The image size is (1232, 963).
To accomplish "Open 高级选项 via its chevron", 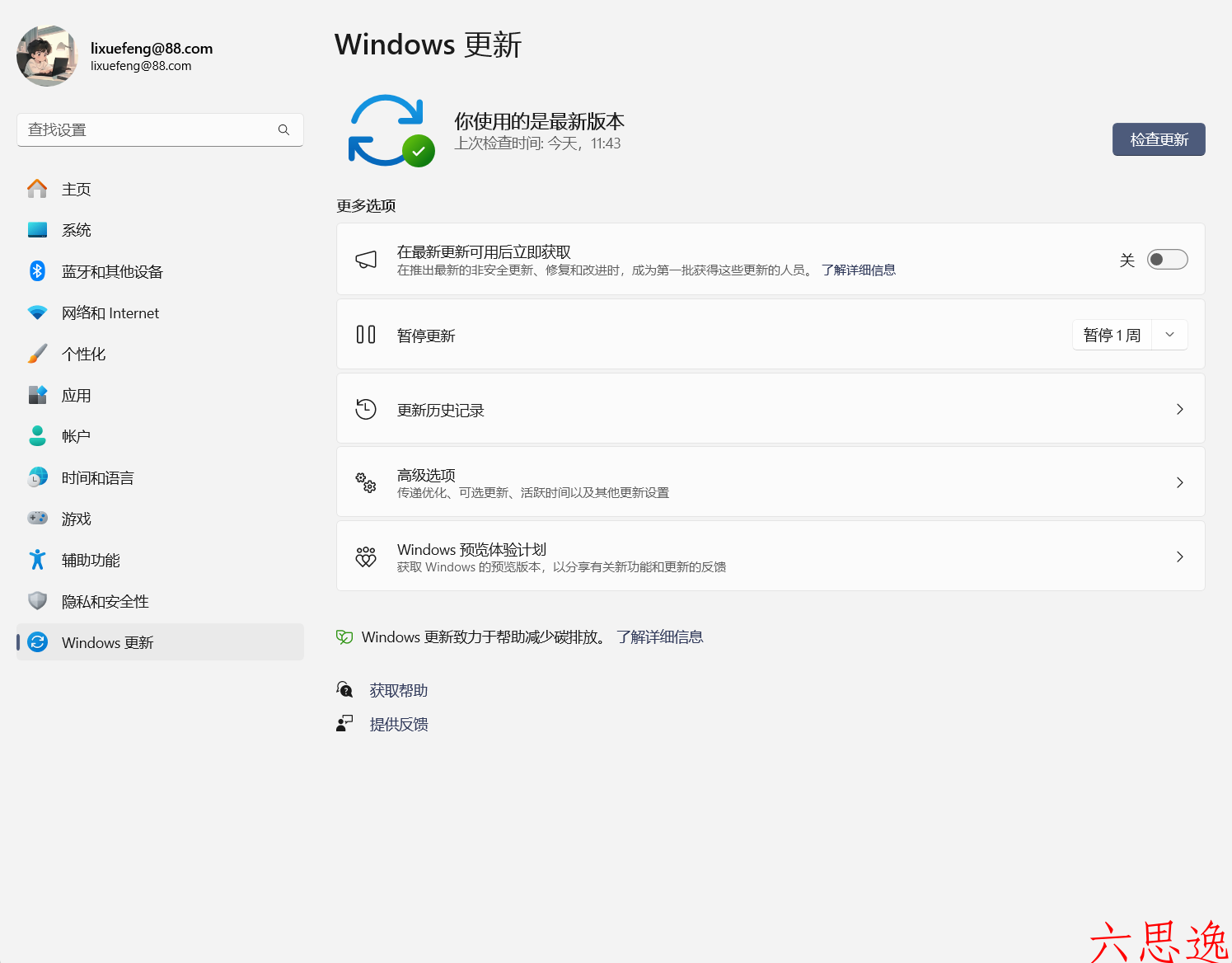I will 1180,482.
